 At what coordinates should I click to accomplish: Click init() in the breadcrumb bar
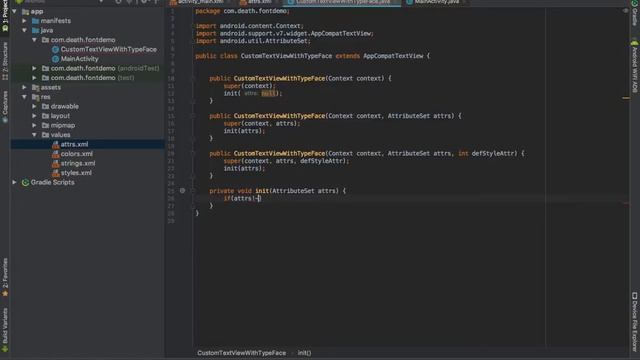coord(304,353)
